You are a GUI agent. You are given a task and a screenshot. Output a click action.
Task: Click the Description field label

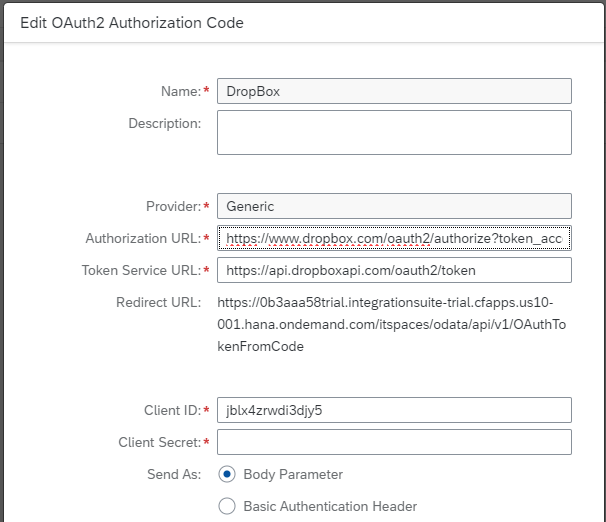pyautogui.click(x=164, y=123)
